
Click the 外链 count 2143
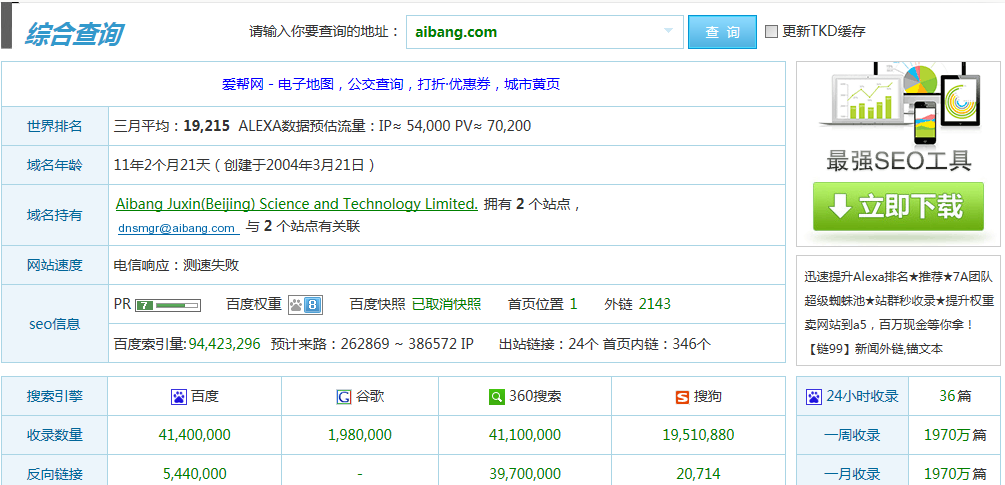pyautogui.click(x=655, y=304)
